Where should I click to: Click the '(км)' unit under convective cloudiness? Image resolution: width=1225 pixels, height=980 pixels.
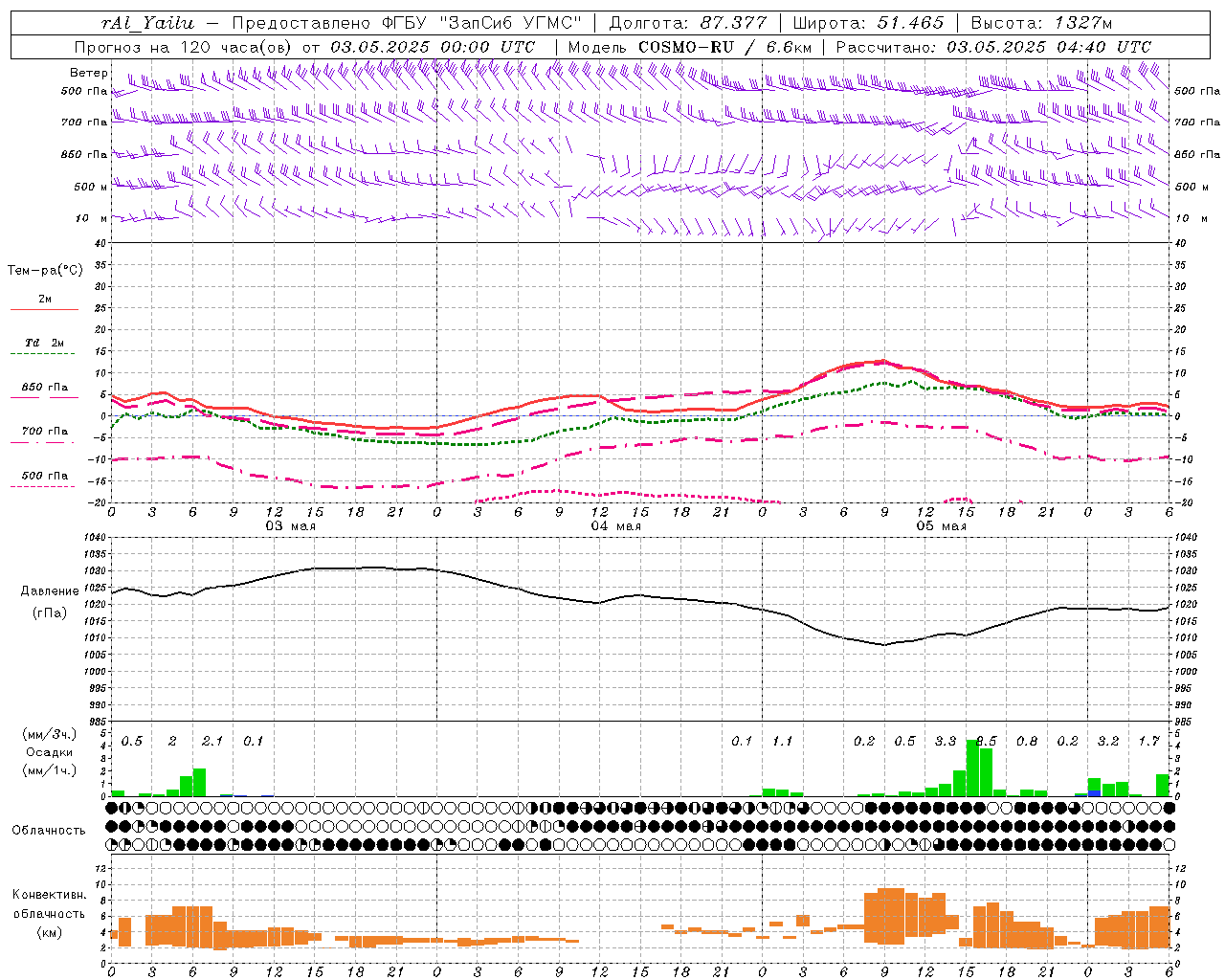[x=49, y=932]
